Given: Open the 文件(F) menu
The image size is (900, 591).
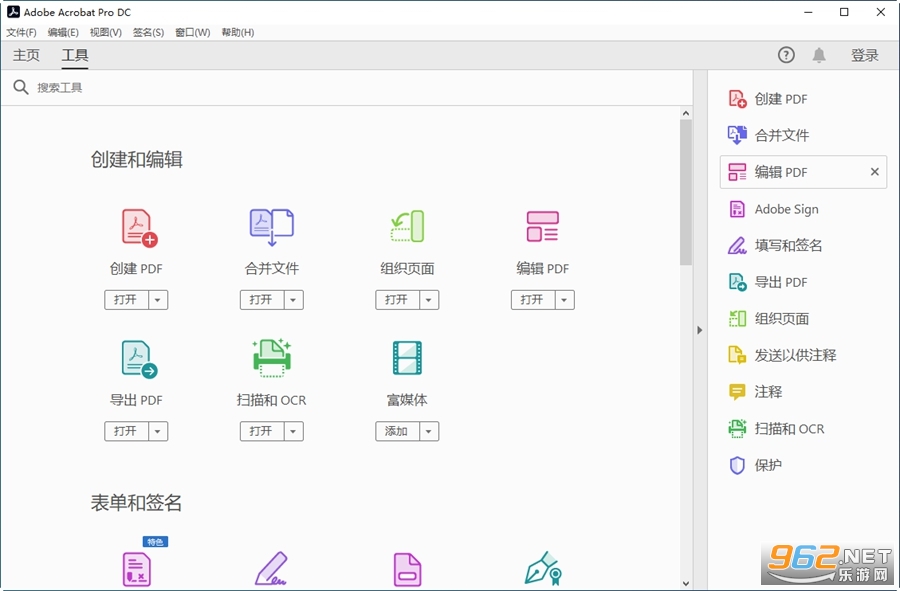Looking at the screenshot, I should tap(21, 33).
